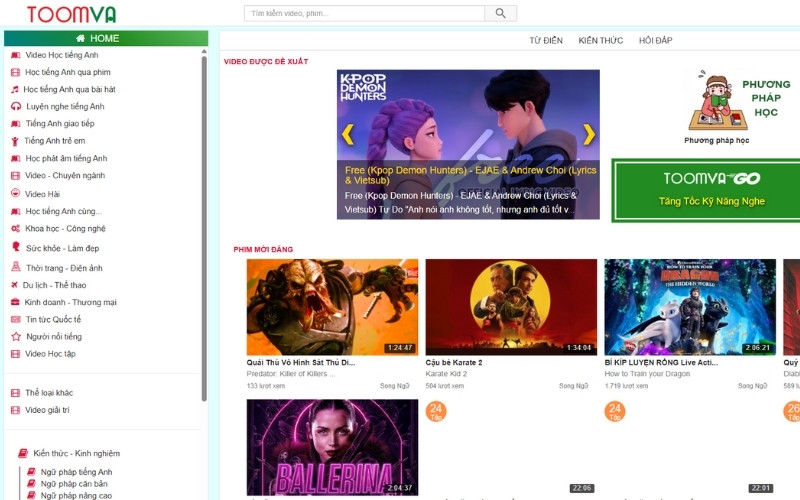Click icon beside Tiếng Anh giao tiếp
800x500 pixels.
(x=16, y=123)
